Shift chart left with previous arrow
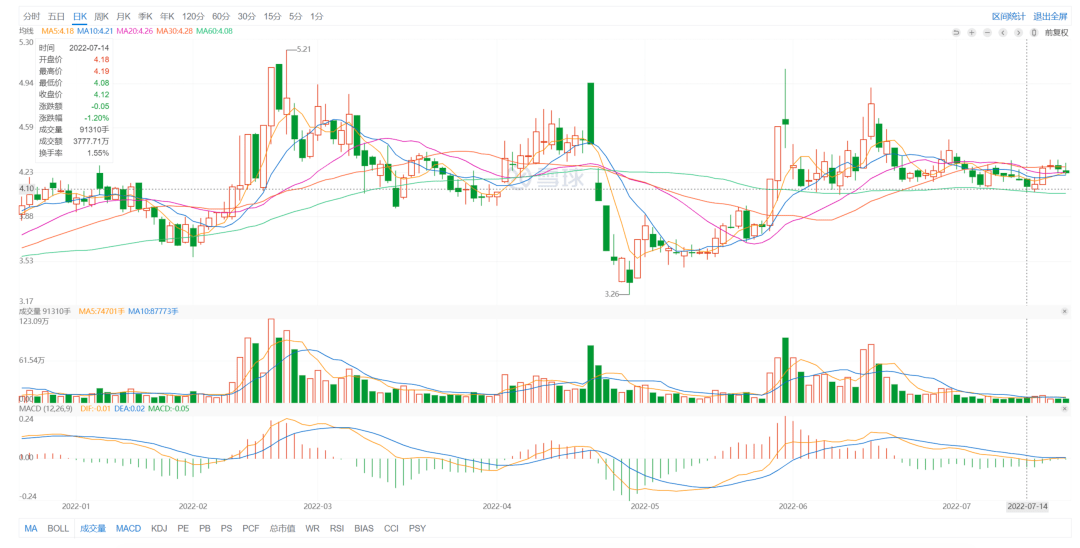 point(1002,33)
